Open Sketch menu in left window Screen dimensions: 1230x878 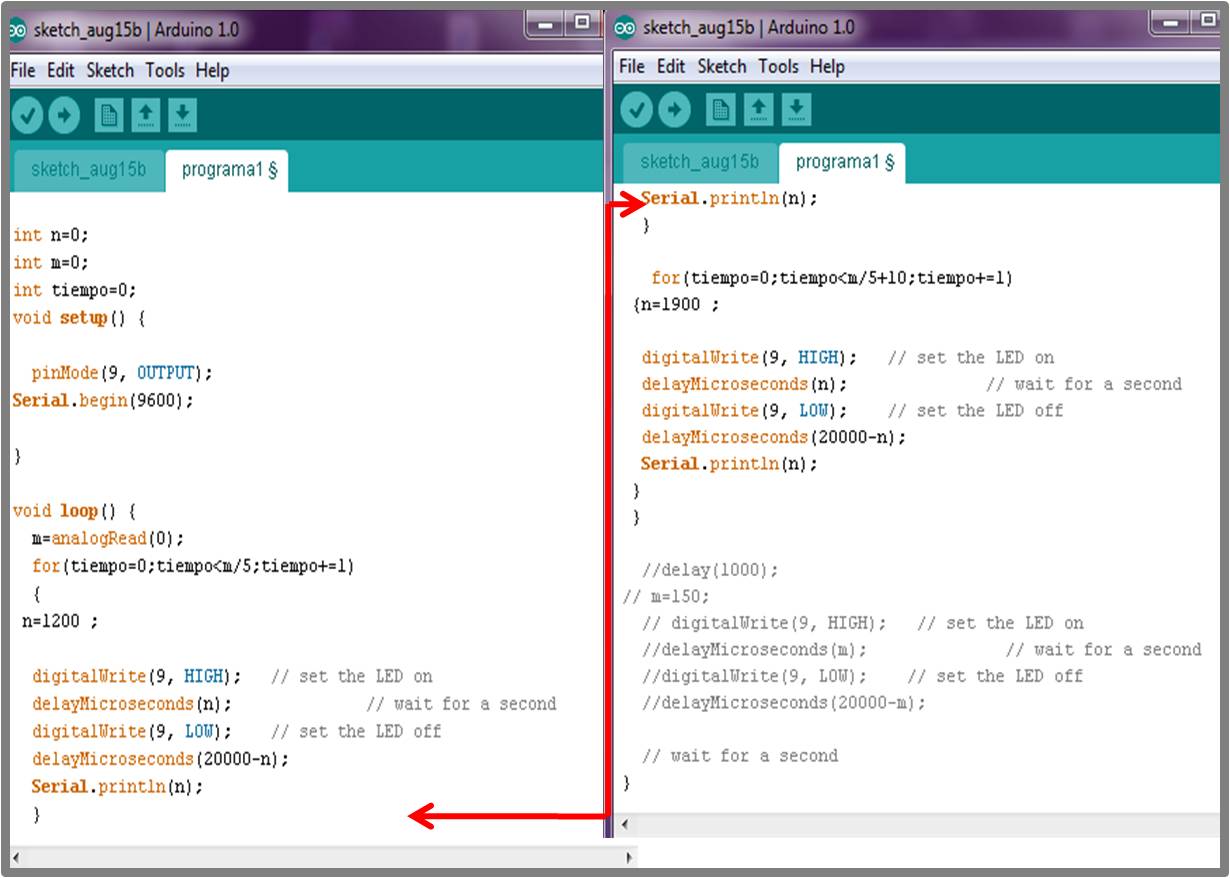110,70
